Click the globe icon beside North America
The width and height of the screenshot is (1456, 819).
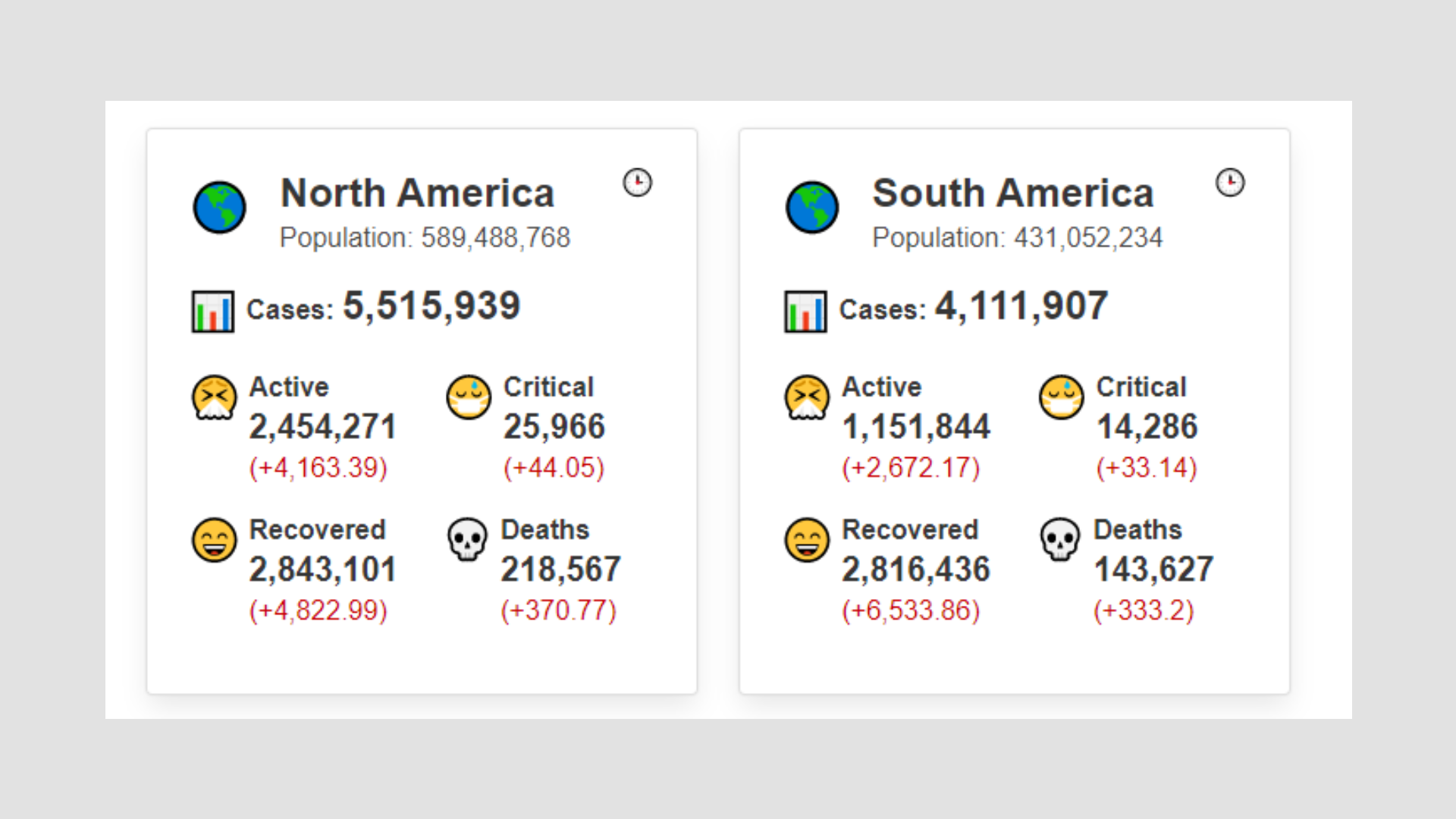[x=219, y=207]
